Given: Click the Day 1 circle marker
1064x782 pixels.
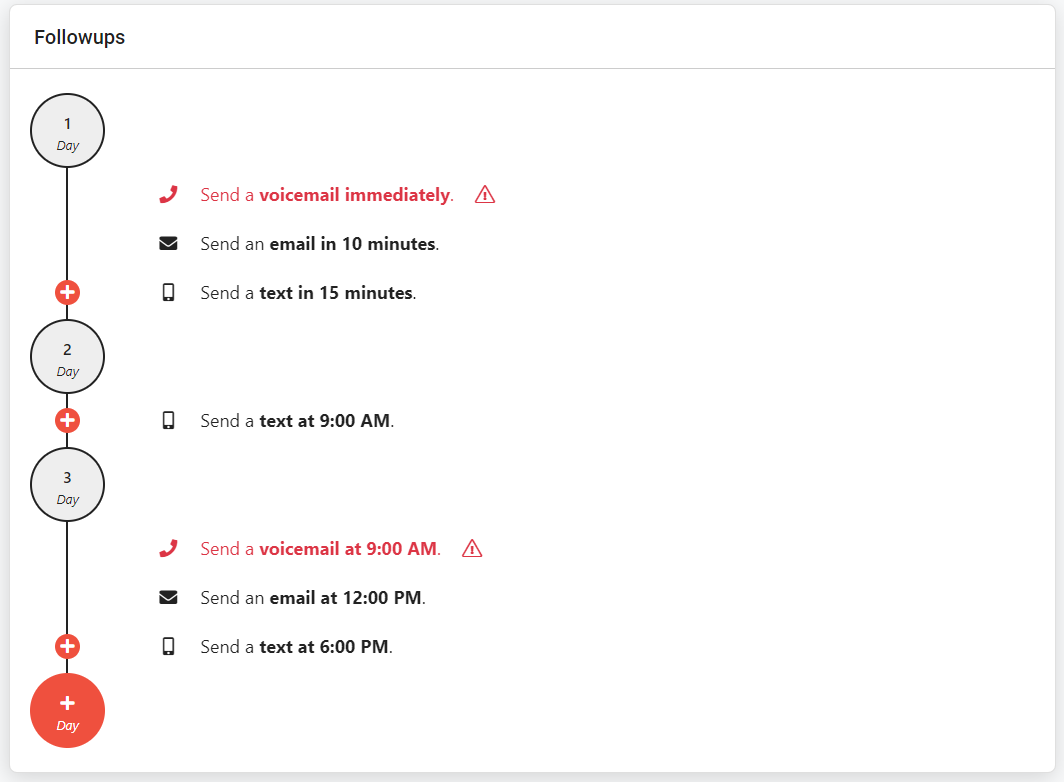Looking at the screenshot, I should 67,131.
